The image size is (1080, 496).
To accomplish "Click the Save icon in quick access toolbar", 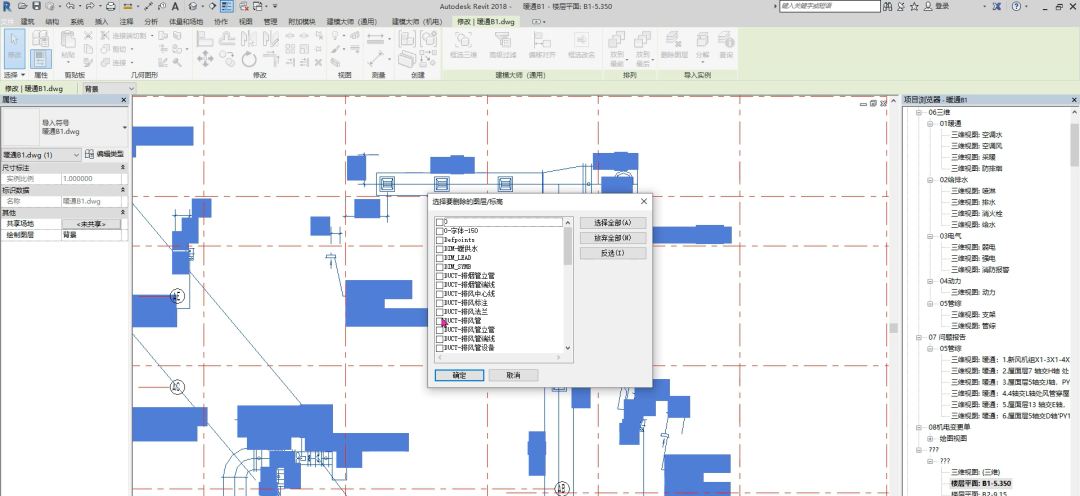I will click(x=37, y=6).
